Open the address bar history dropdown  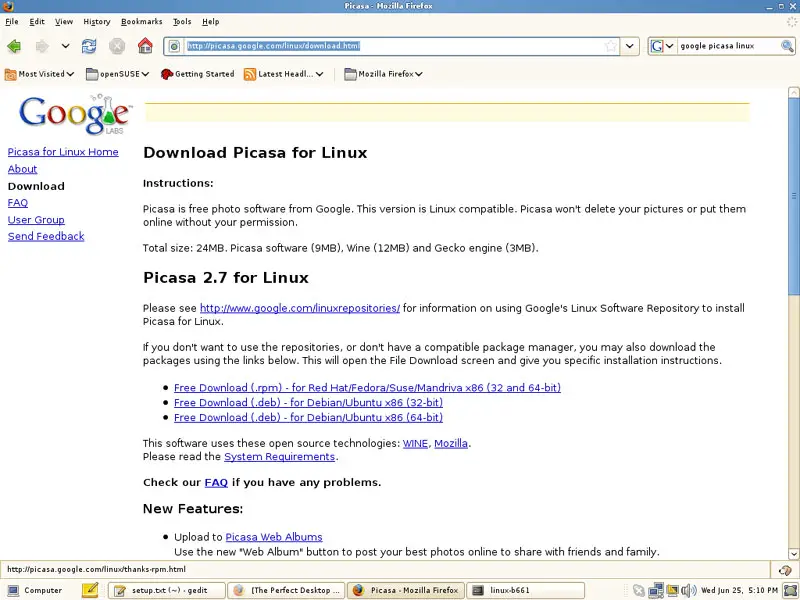[x=630, y=46]
